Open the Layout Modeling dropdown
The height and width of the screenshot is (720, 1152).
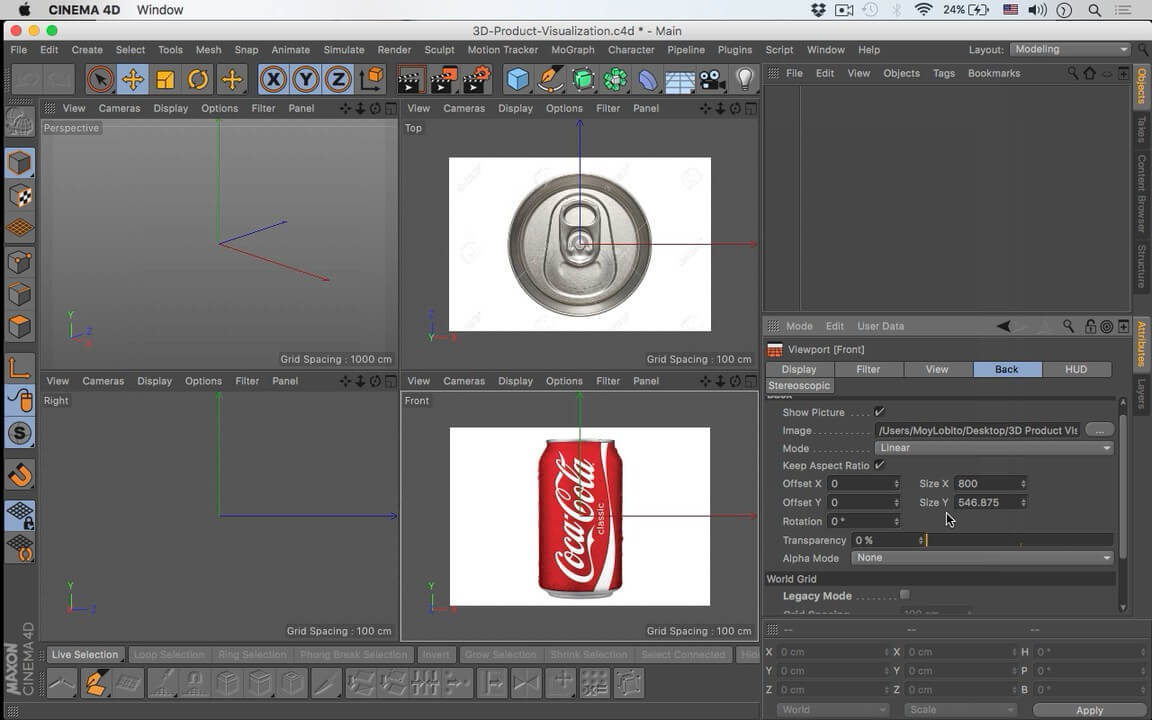click(1069, 49)
